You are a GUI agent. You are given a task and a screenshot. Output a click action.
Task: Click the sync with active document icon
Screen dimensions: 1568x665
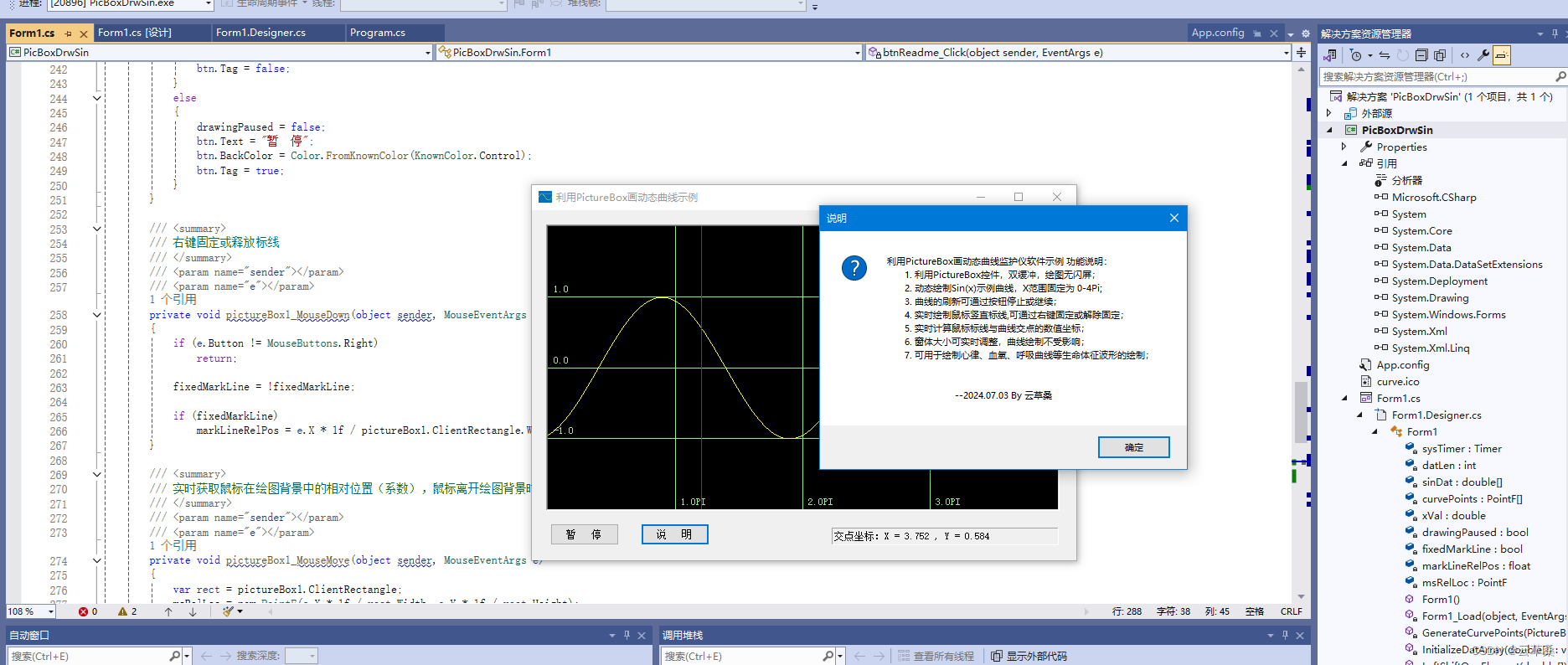point(1384,55)
